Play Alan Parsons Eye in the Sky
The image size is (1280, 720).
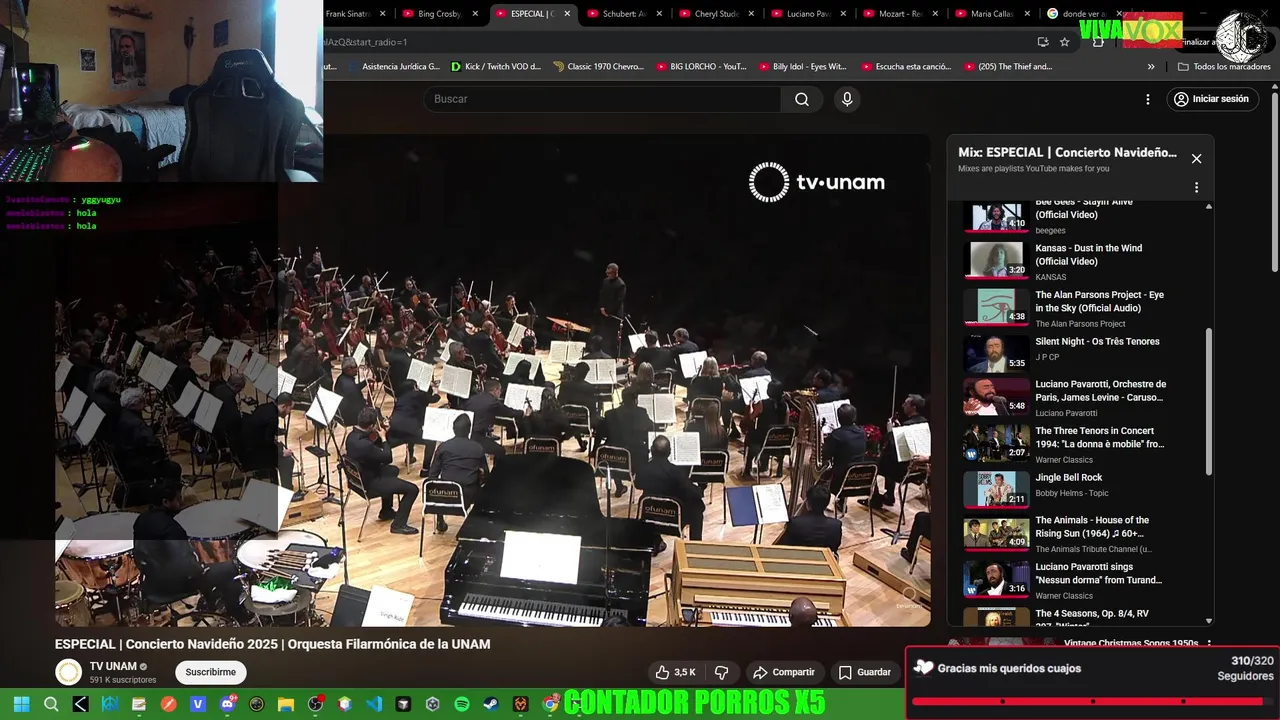click(995, 307)
